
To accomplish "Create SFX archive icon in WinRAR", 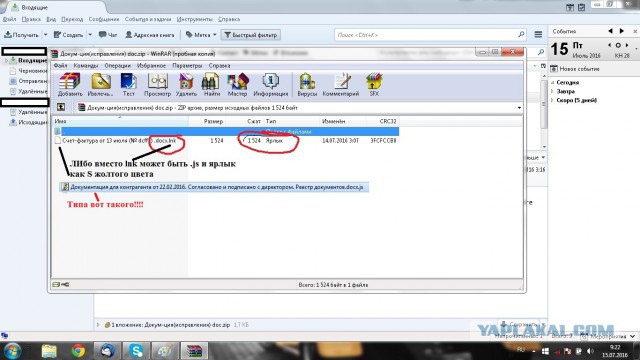I will tap(374, 84).
